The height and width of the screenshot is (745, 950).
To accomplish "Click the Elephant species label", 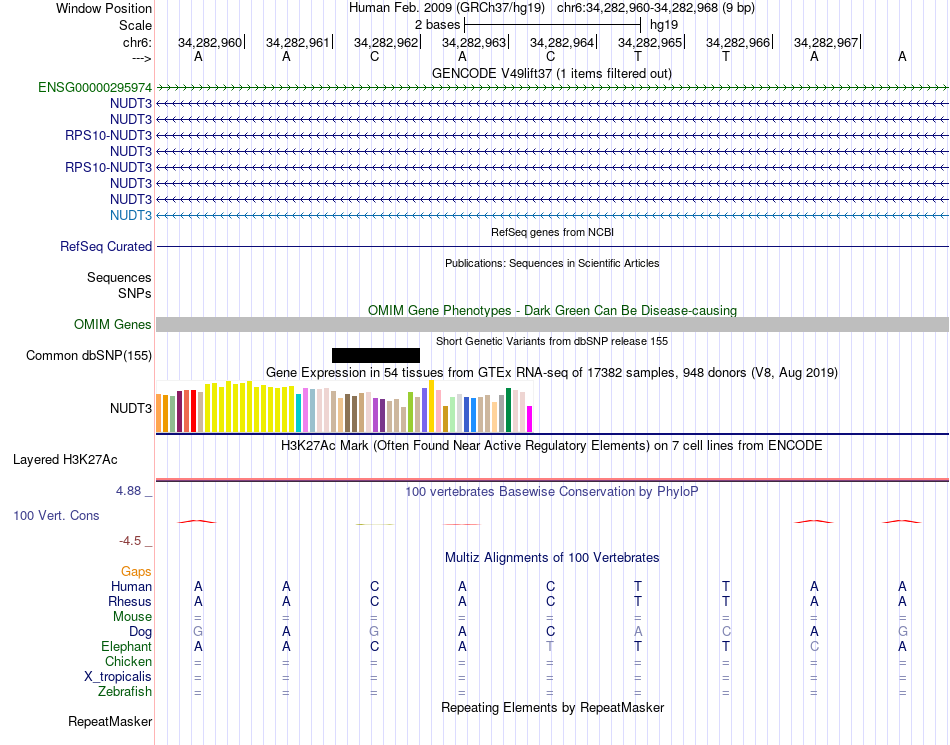I will pos(127,647).
